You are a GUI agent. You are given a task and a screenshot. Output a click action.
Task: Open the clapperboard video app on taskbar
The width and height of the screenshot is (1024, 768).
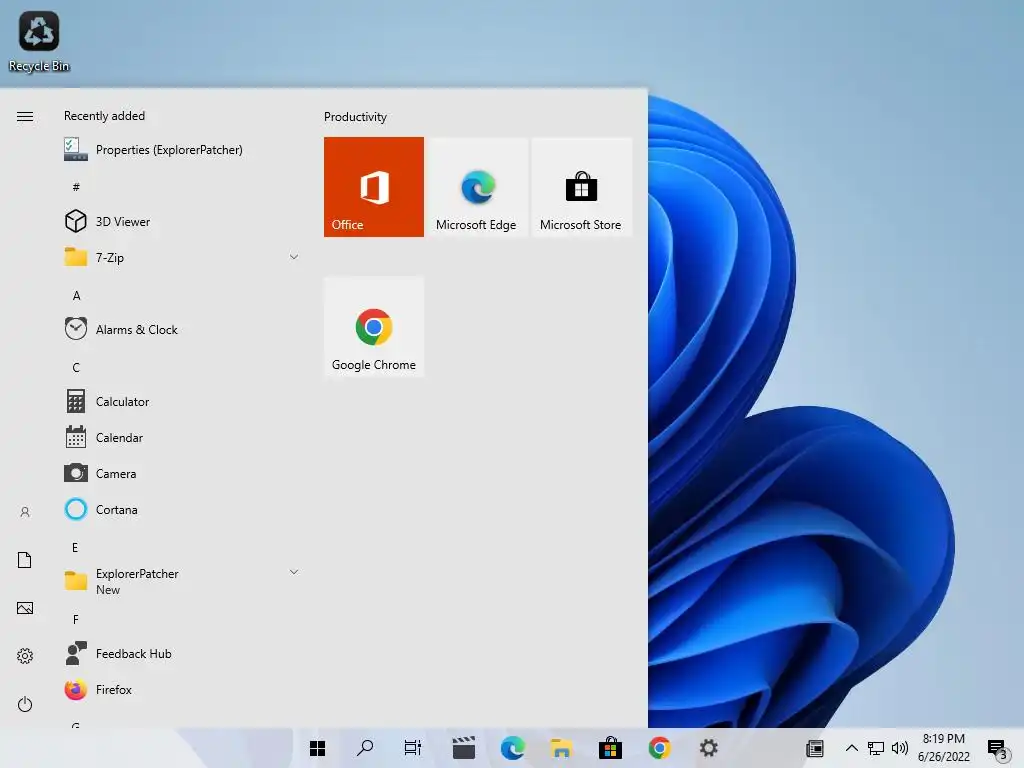tap(464, 748)
